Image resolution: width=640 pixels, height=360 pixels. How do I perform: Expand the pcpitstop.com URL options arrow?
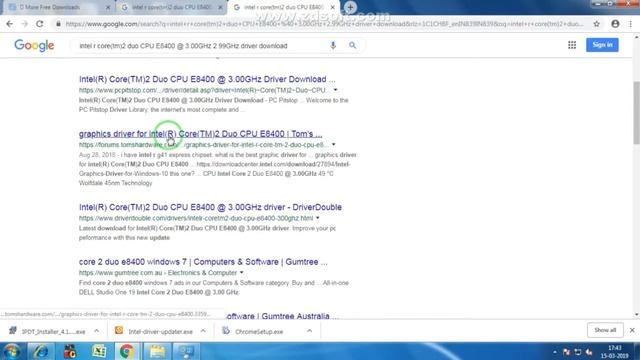(336, 90)
